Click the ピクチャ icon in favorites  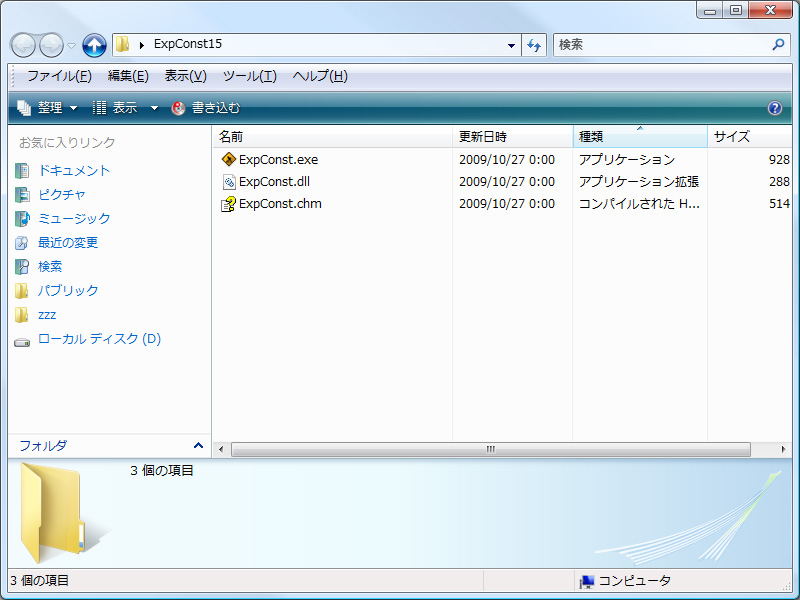[22, 195]
